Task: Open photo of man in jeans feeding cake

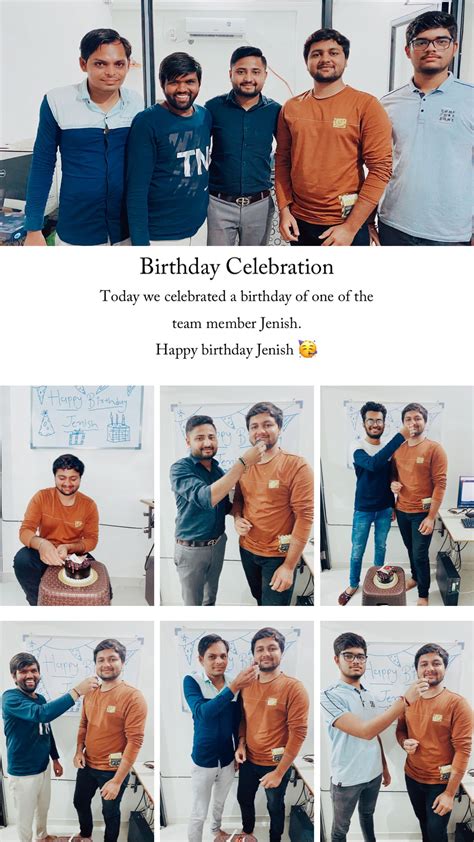Action: (x=397, y=496)
